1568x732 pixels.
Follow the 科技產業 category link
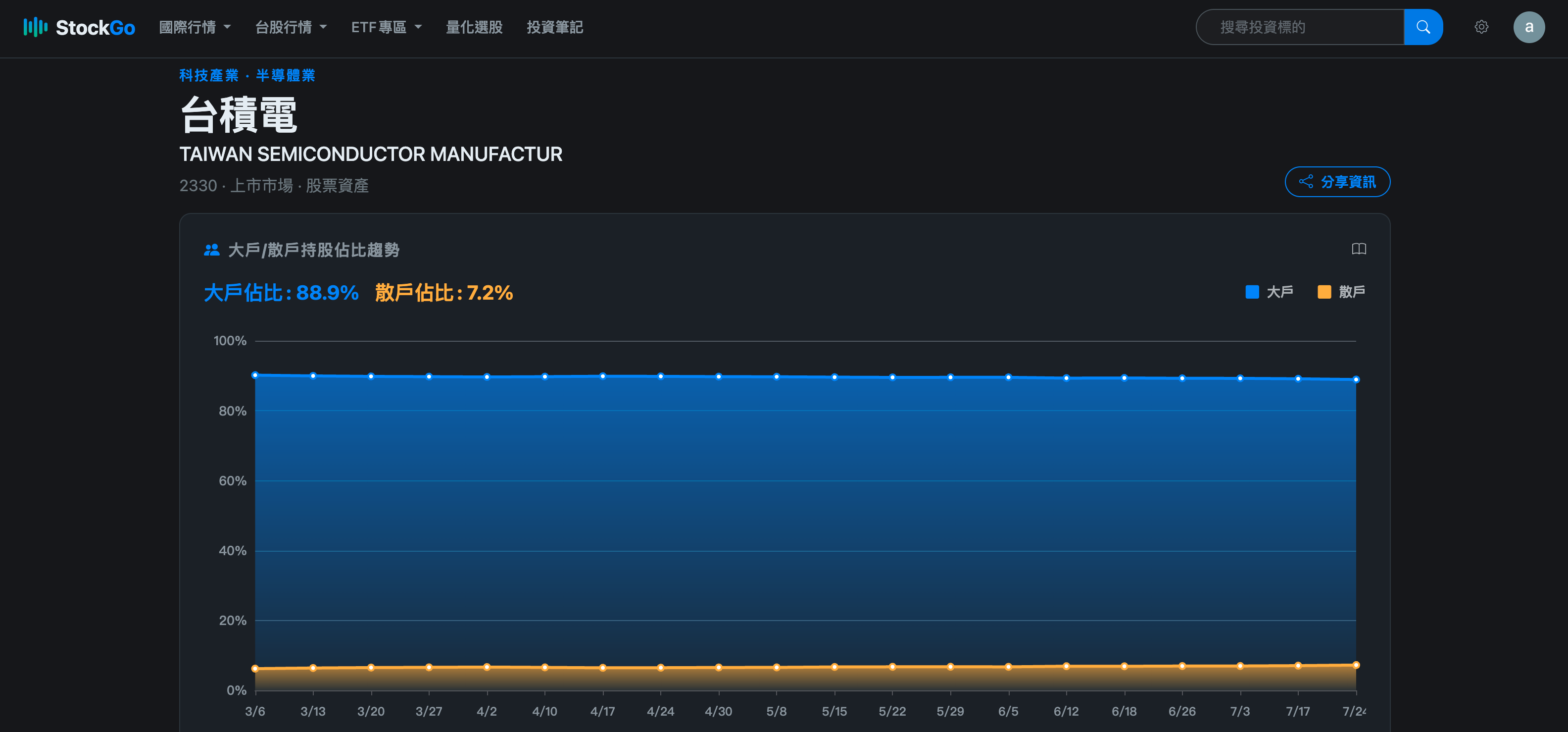pos(209,75)
